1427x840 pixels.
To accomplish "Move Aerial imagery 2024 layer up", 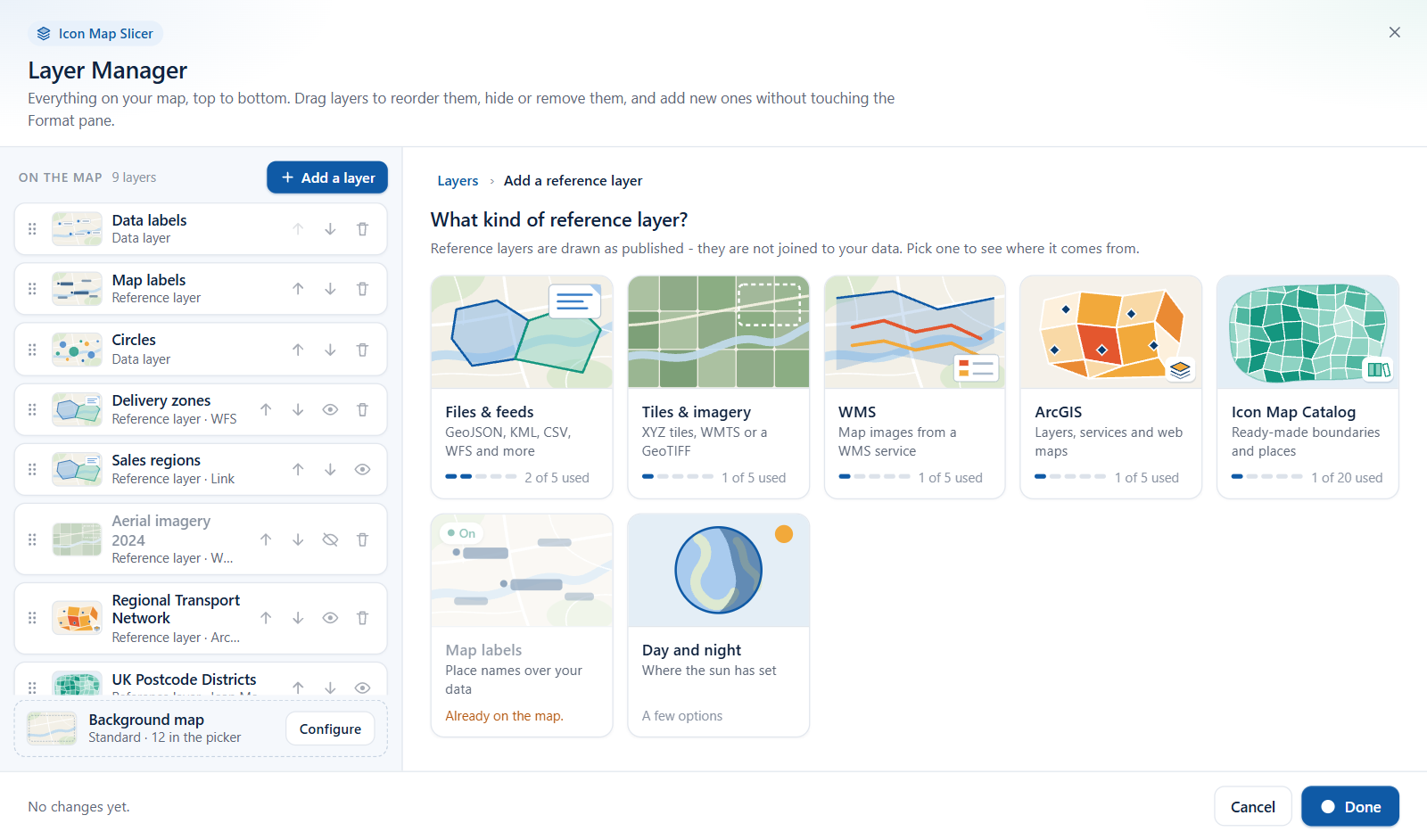I will pyautogui.click(x=266, y=539).
